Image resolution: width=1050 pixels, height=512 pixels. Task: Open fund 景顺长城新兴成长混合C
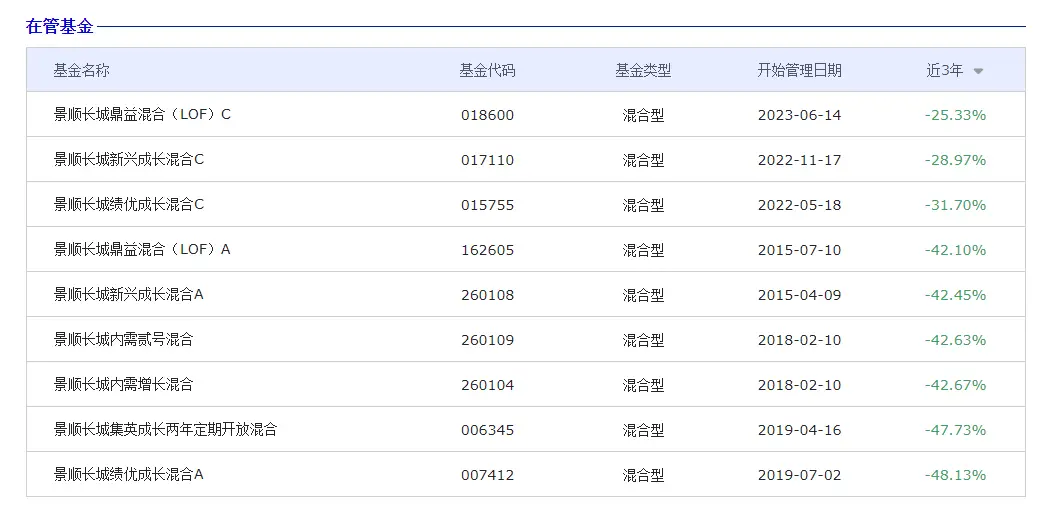129,160
